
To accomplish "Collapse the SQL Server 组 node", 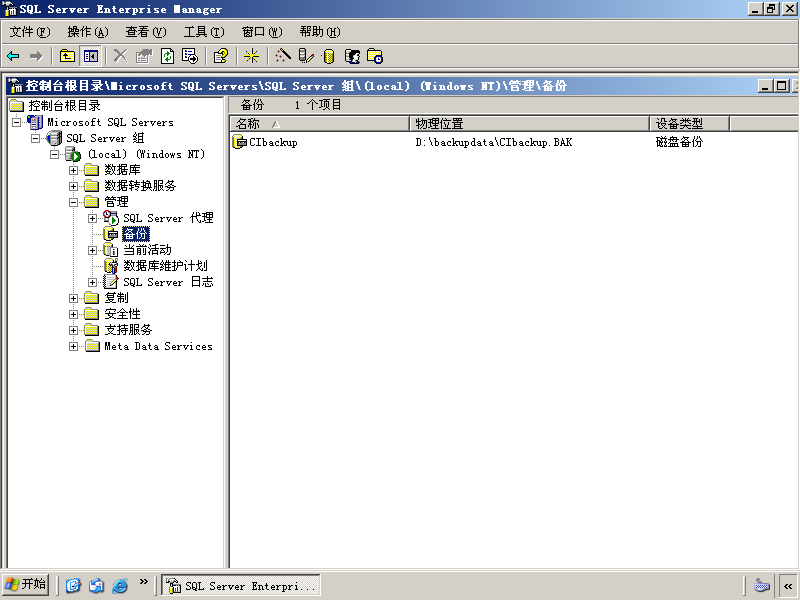I will [36, 138].
